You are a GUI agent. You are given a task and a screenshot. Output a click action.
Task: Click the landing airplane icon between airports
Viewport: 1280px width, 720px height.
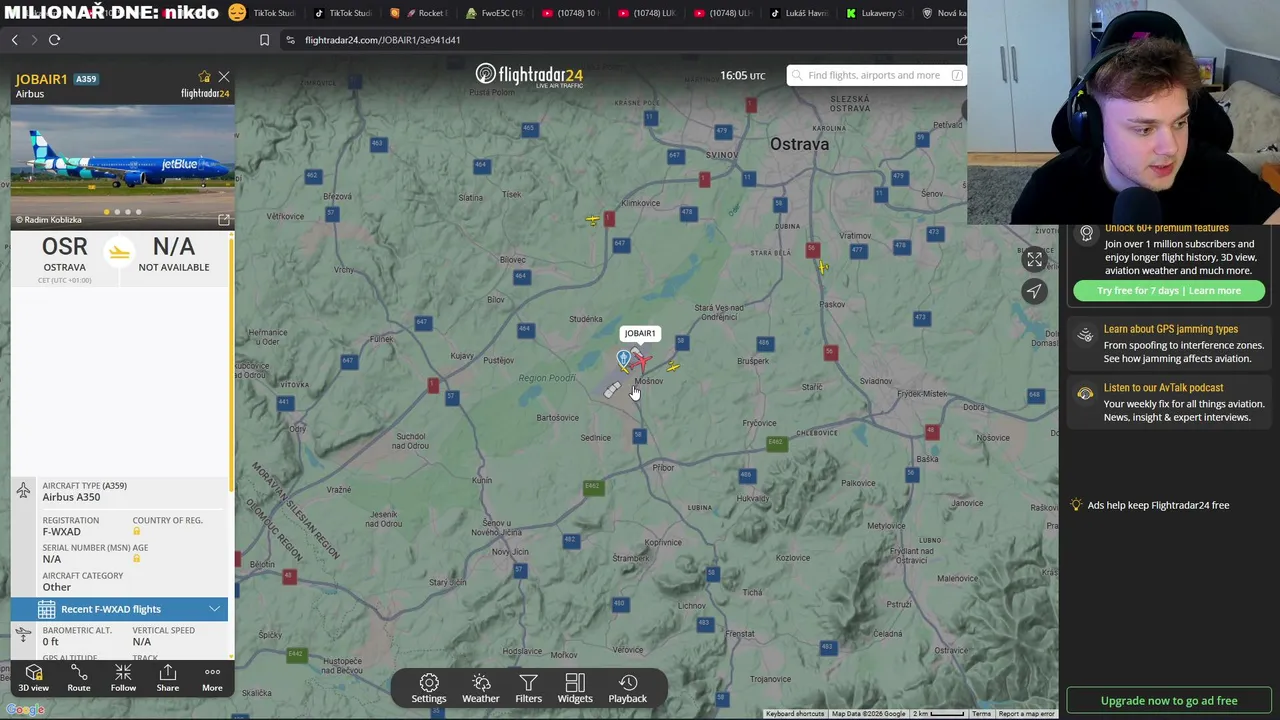pos(119,252)
